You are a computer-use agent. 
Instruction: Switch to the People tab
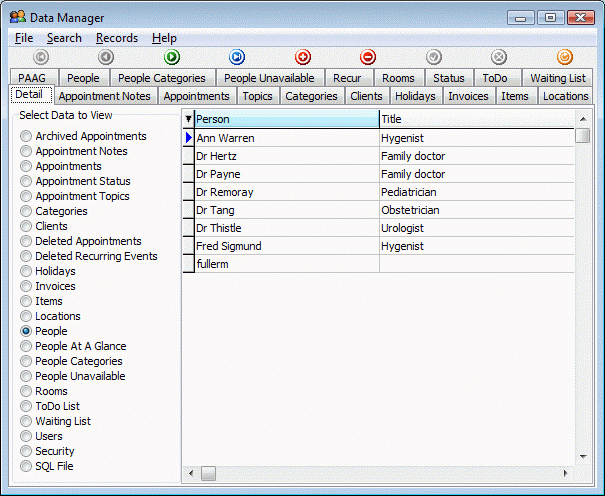coord(83,78)
